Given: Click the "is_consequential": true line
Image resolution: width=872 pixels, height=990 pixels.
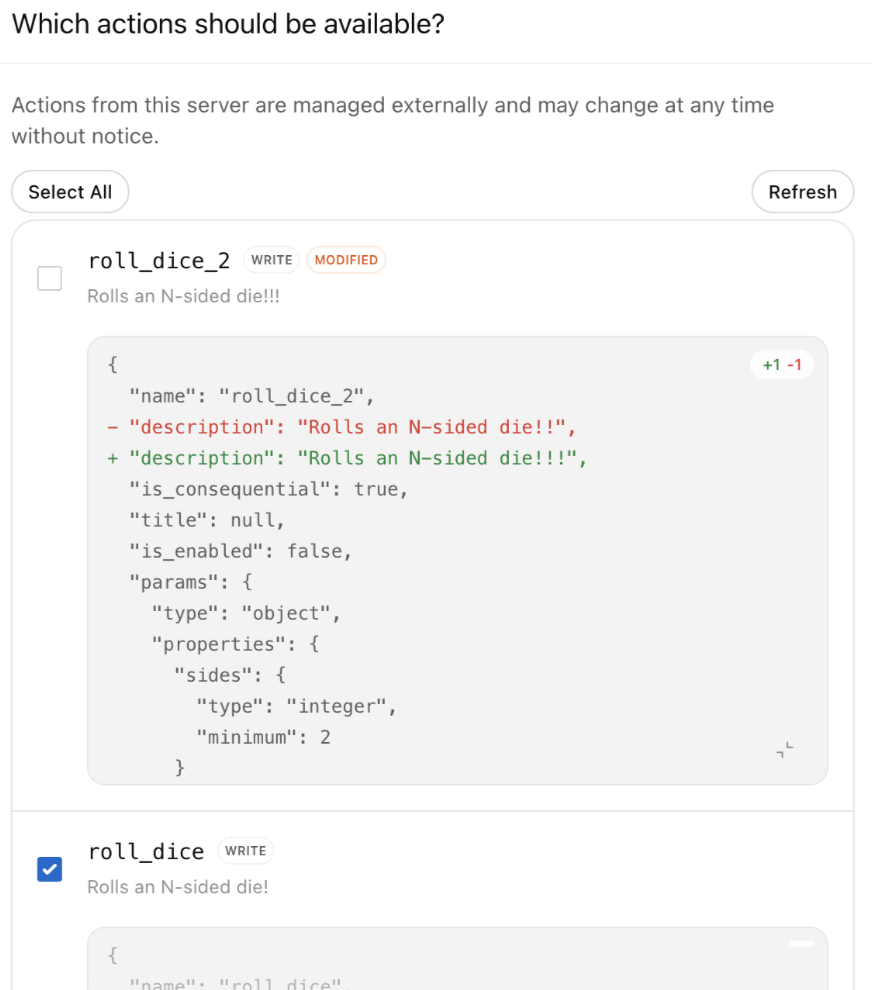Looking at the screenshot, I should point(269,489).
